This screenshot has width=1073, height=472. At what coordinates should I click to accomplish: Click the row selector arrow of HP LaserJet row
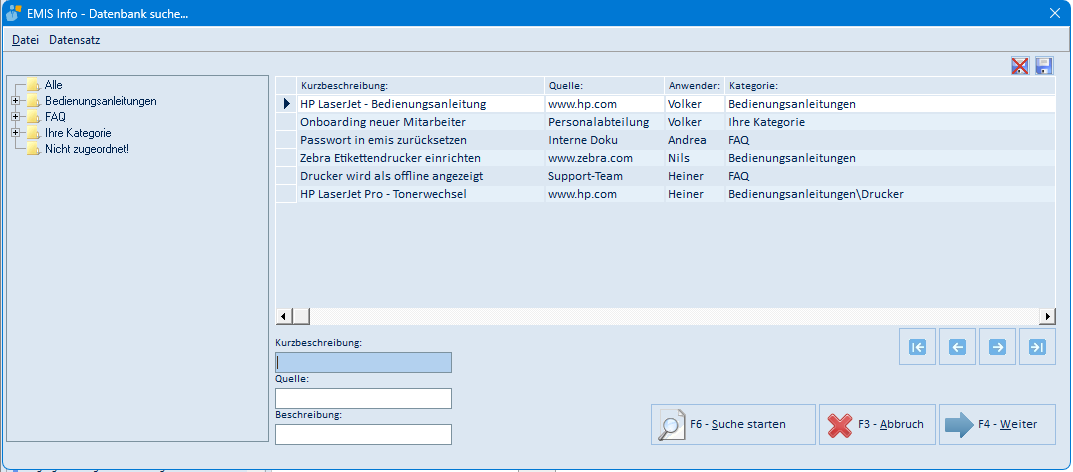(x=287, y=104)
